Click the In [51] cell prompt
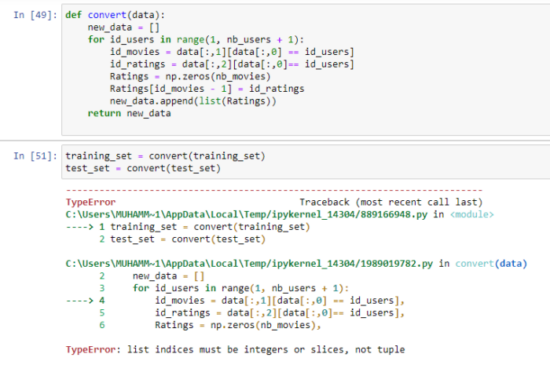This screenshot has height=365, width=550. (x=35, y=156)
